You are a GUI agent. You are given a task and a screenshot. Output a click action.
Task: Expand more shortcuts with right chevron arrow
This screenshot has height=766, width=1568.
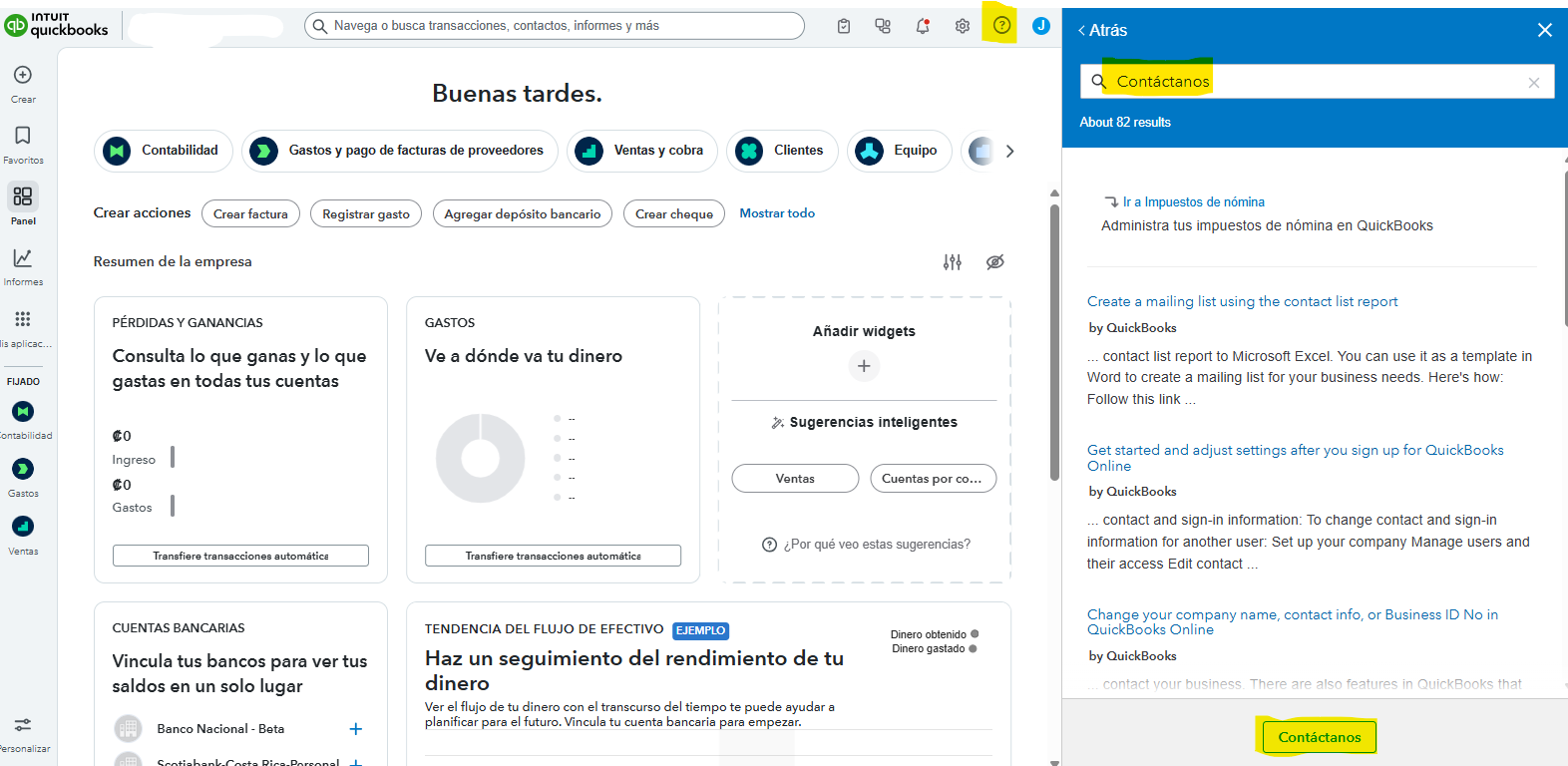point(1009,152)
